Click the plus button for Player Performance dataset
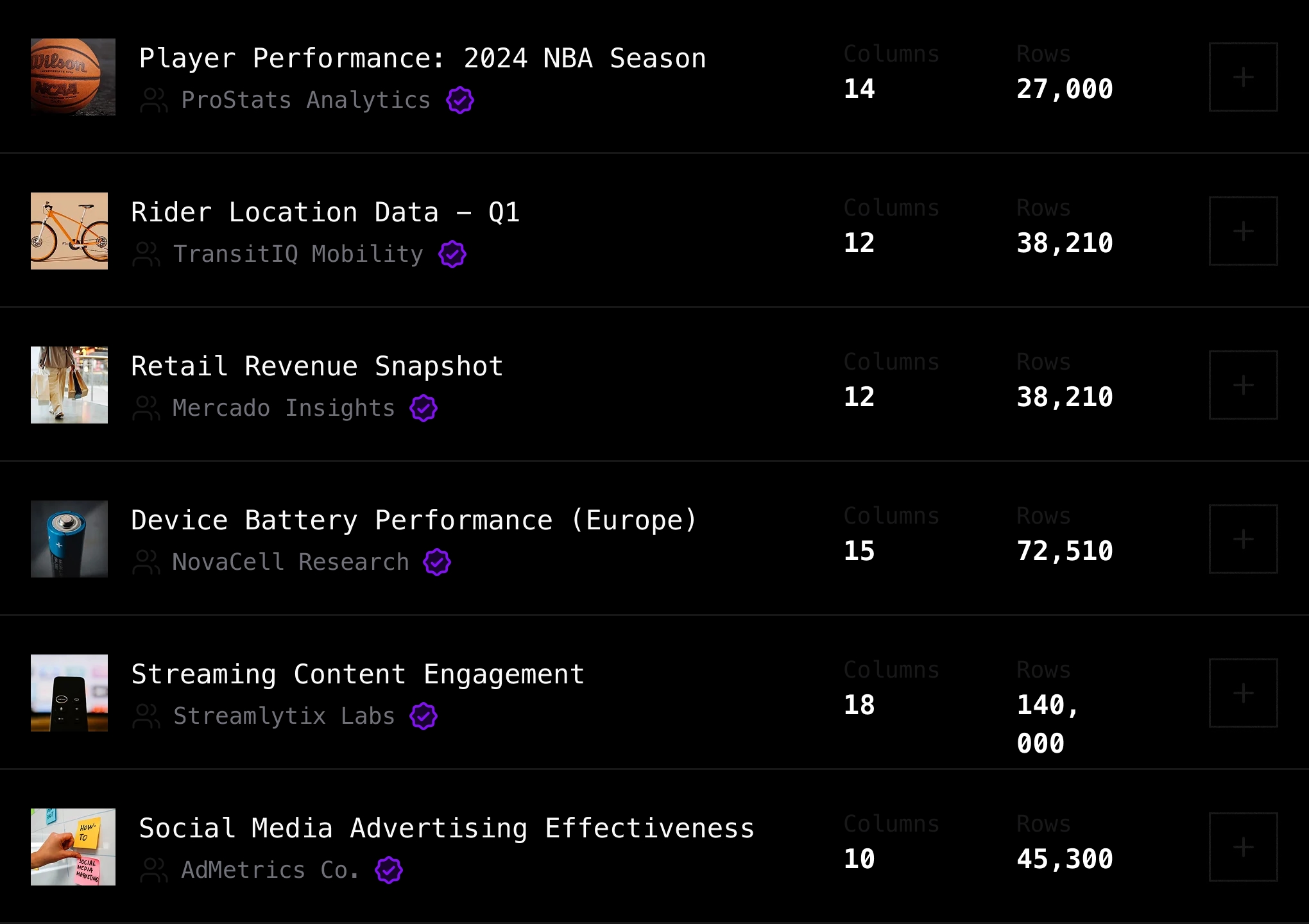Viewport: 1309px width, 924px height. click(1243, 77)
